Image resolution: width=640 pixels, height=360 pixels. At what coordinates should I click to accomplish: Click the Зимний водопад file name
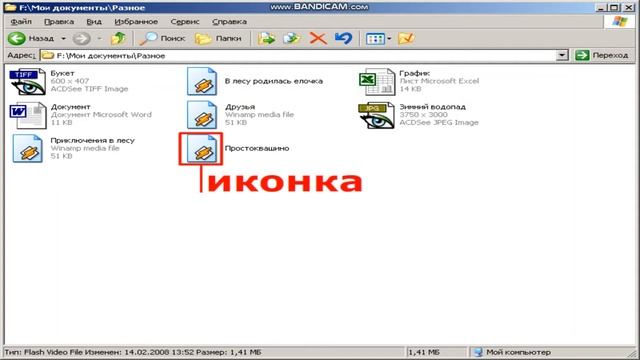tap(433, 107)
